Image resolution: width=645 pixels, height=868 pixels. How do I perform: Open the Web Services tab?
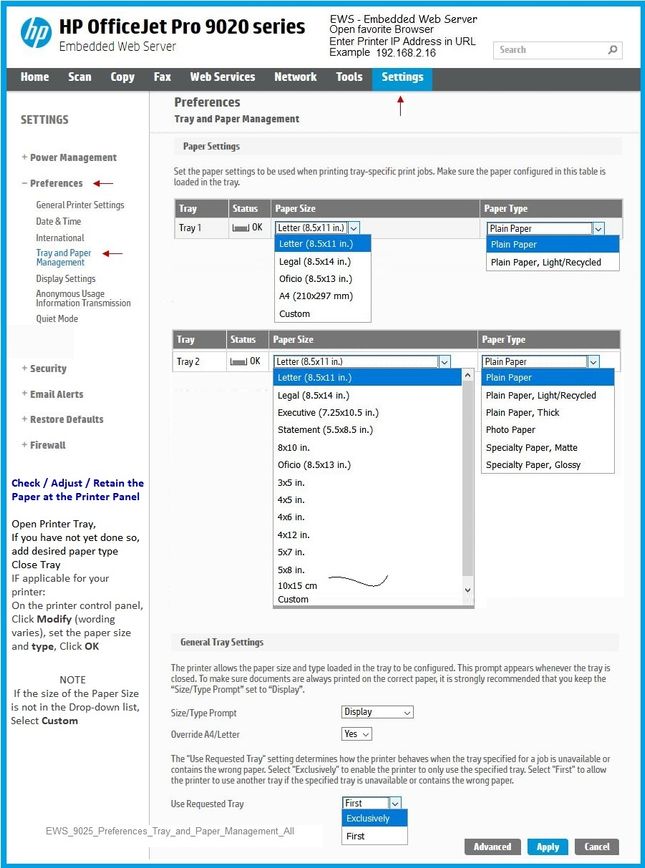(x=223, y=78)
